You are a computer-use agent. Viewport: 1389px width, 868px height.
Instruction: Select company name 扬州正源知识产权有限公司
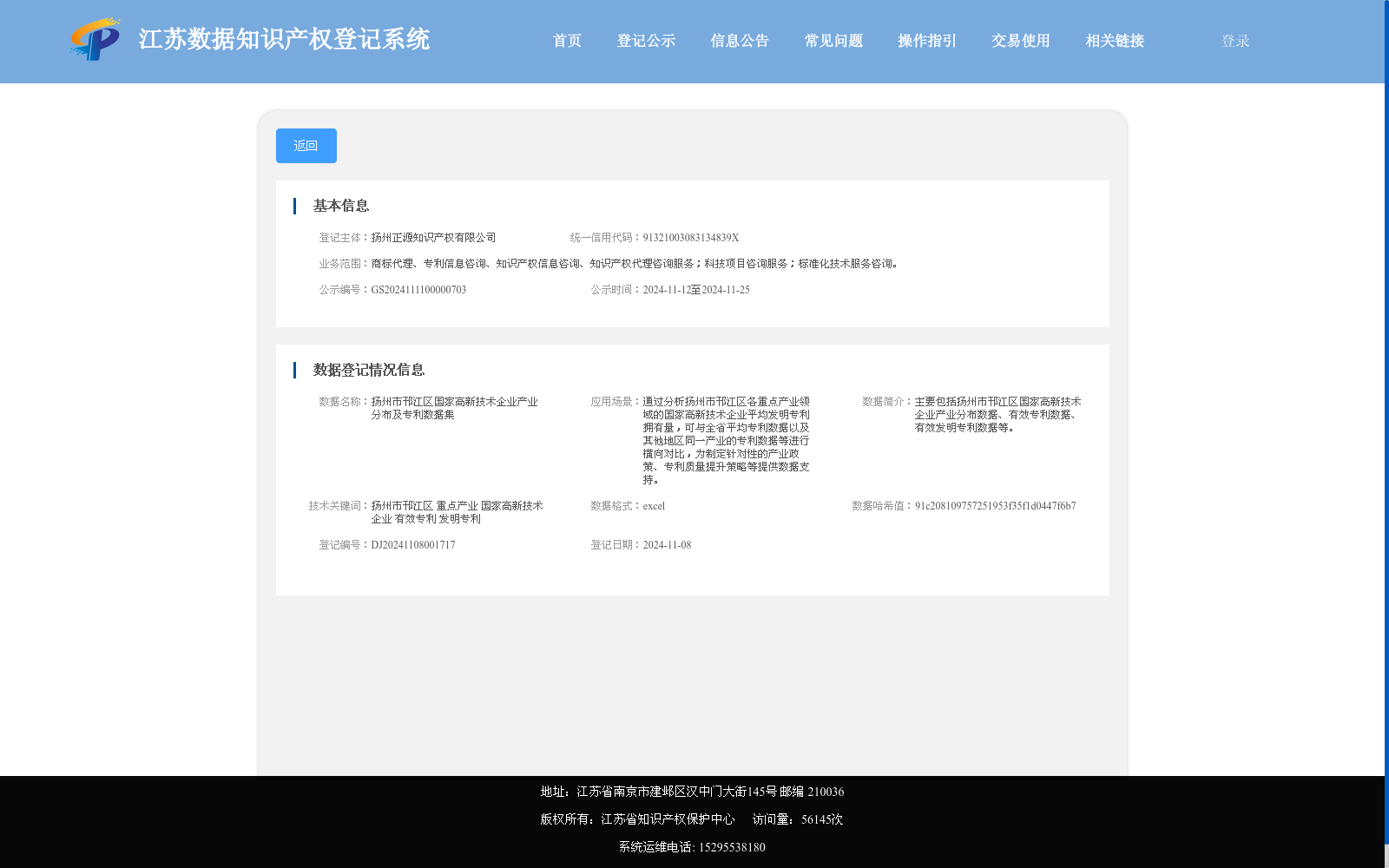point(433,238)
